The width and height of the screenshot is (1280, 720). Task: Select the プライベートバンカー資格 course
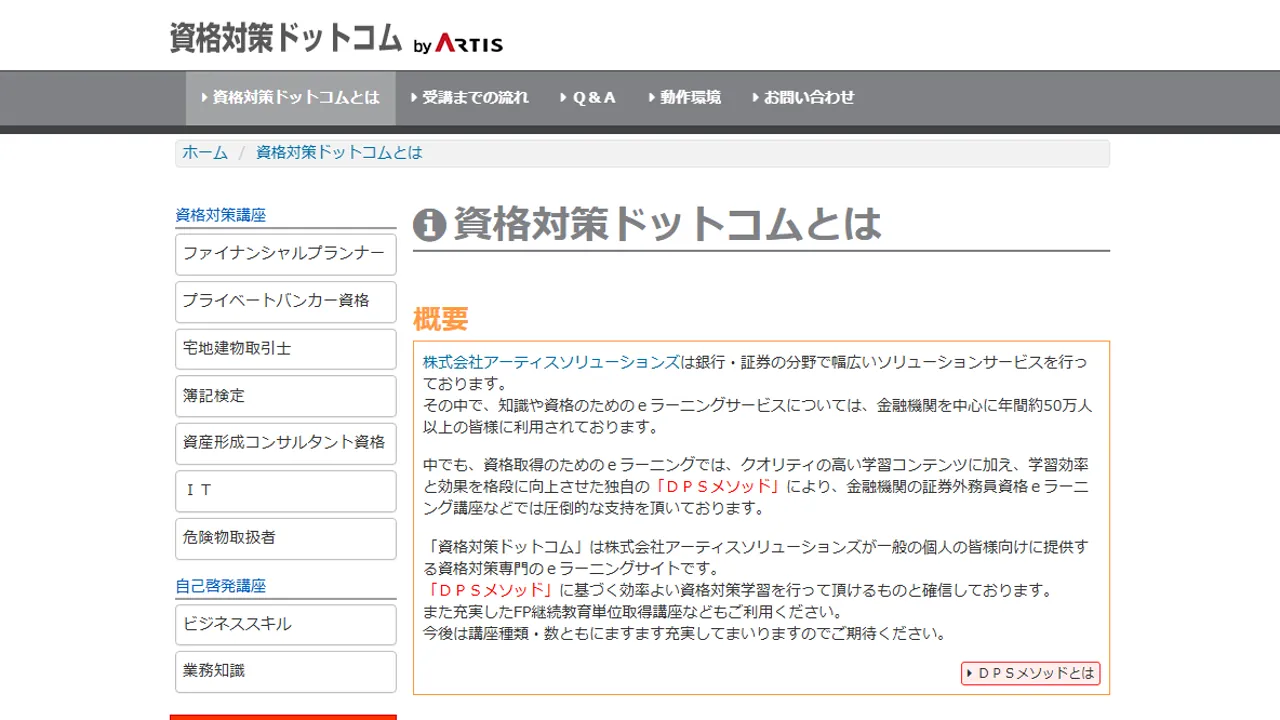pyautogui.click(x=286, y=301)
